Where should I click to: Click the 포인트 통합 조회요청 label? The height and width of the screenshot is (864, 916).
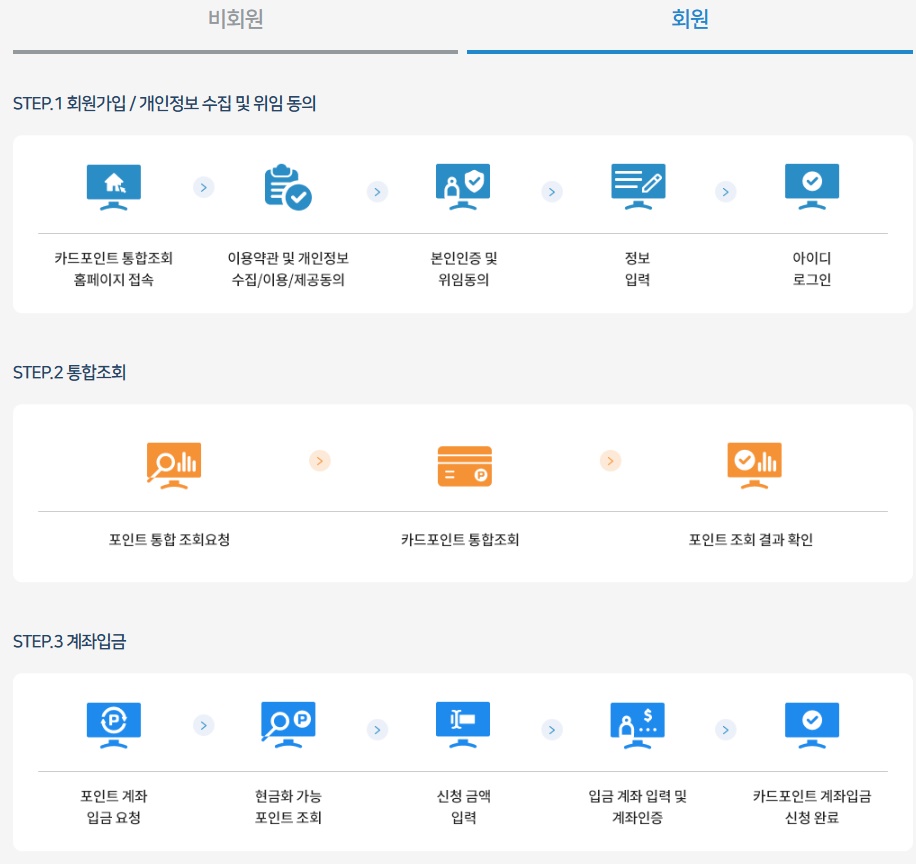pos(169,539)
